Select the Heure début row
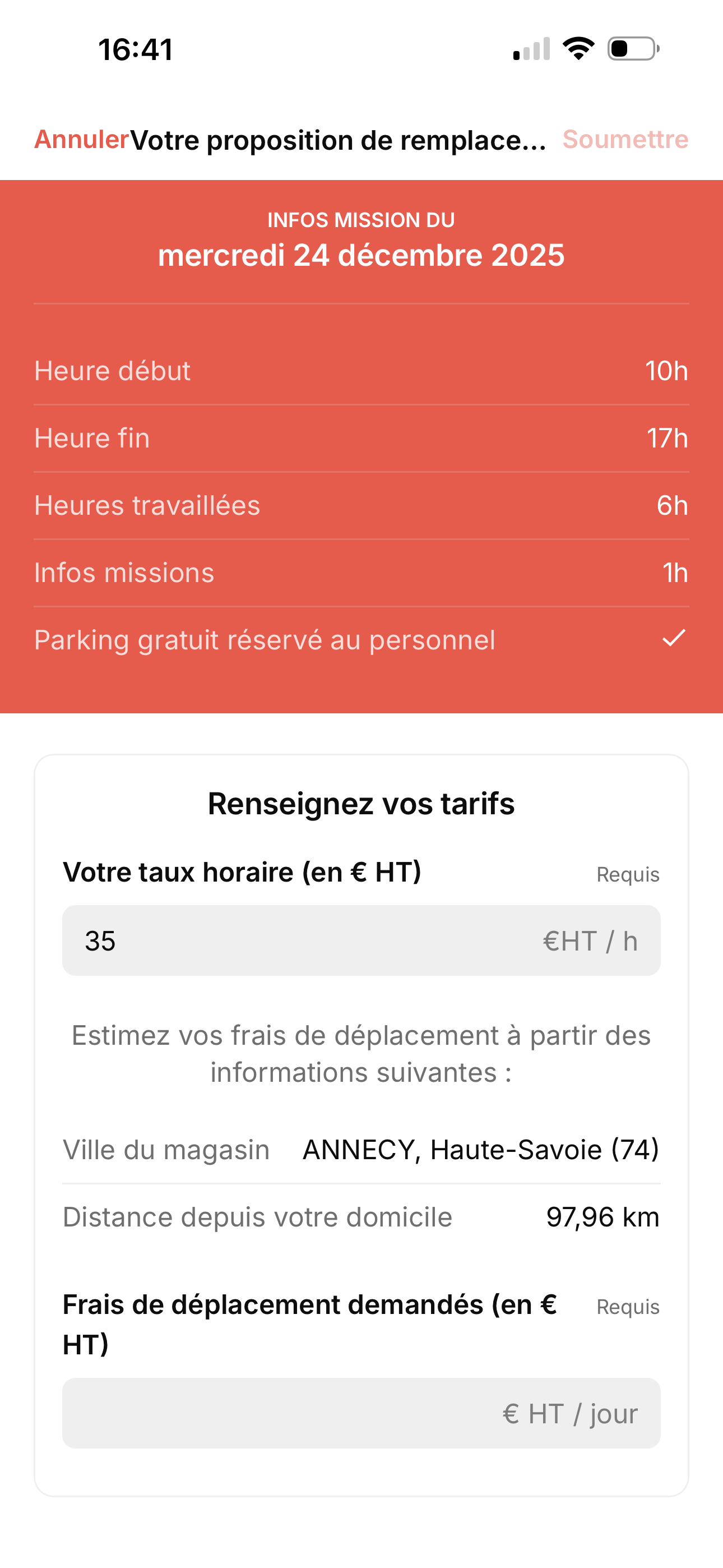Screen dimensions: 723x1568 (361, 371)
